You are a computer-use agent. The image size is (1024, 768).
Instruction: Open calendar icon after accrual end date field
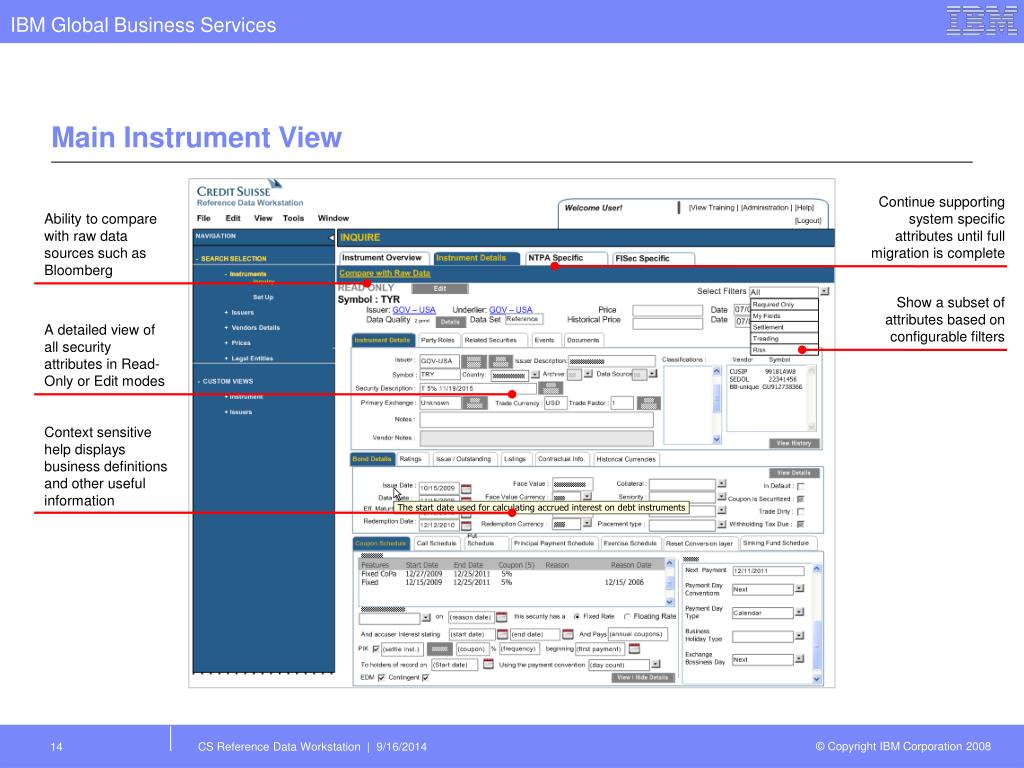tap(568, 634)
